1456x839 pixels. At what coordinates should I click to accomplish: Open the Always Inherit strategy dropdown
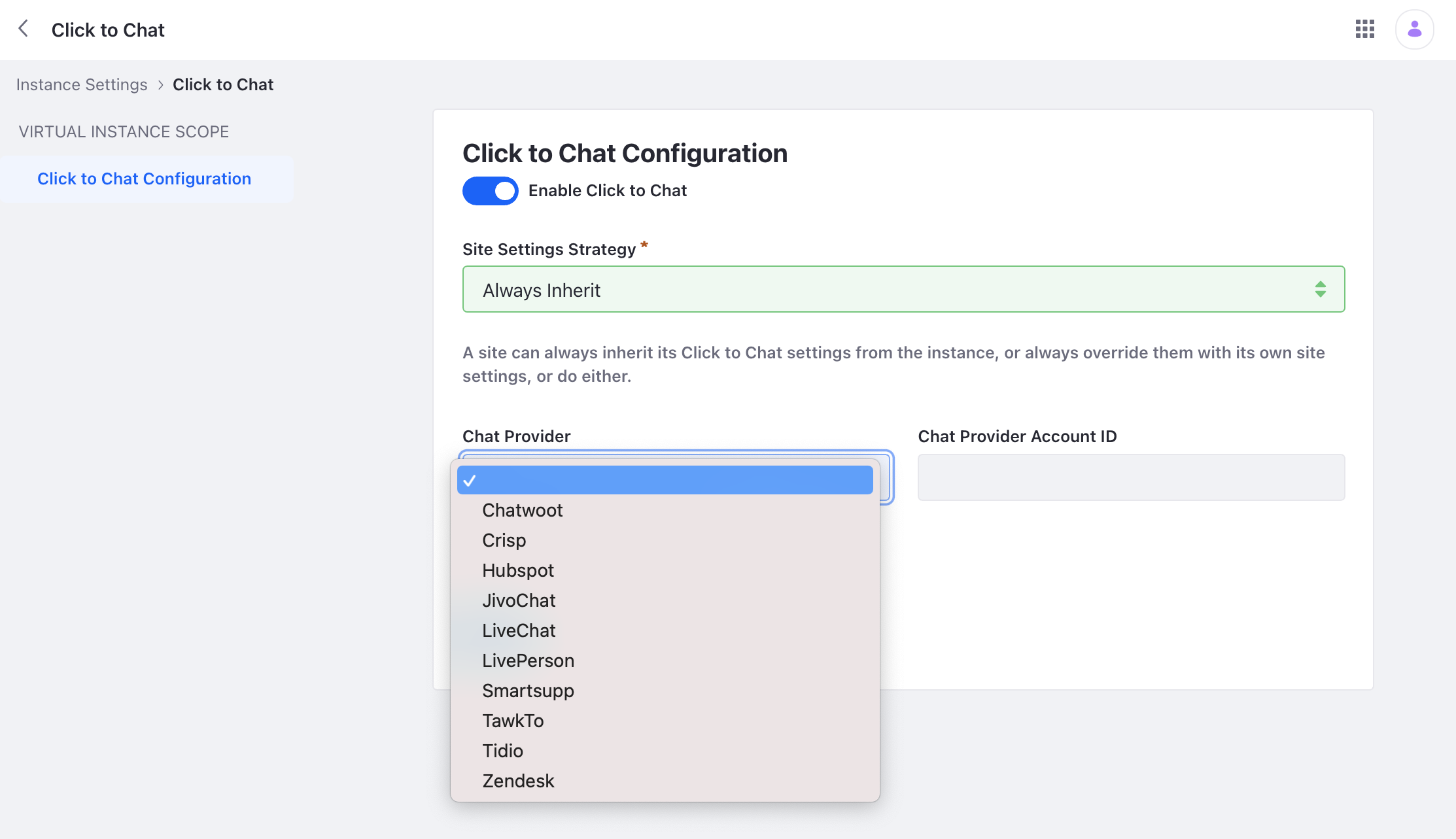click(x=903, y=289)
